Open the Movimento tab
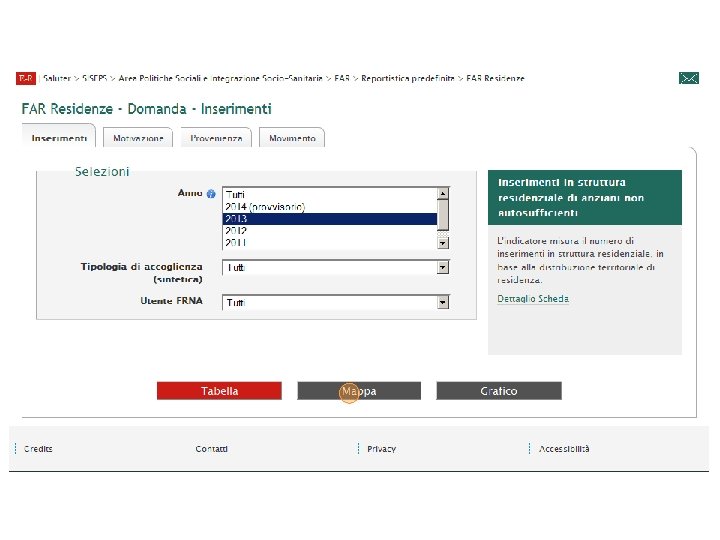This screenshot has width=720, height=540. 292,137
